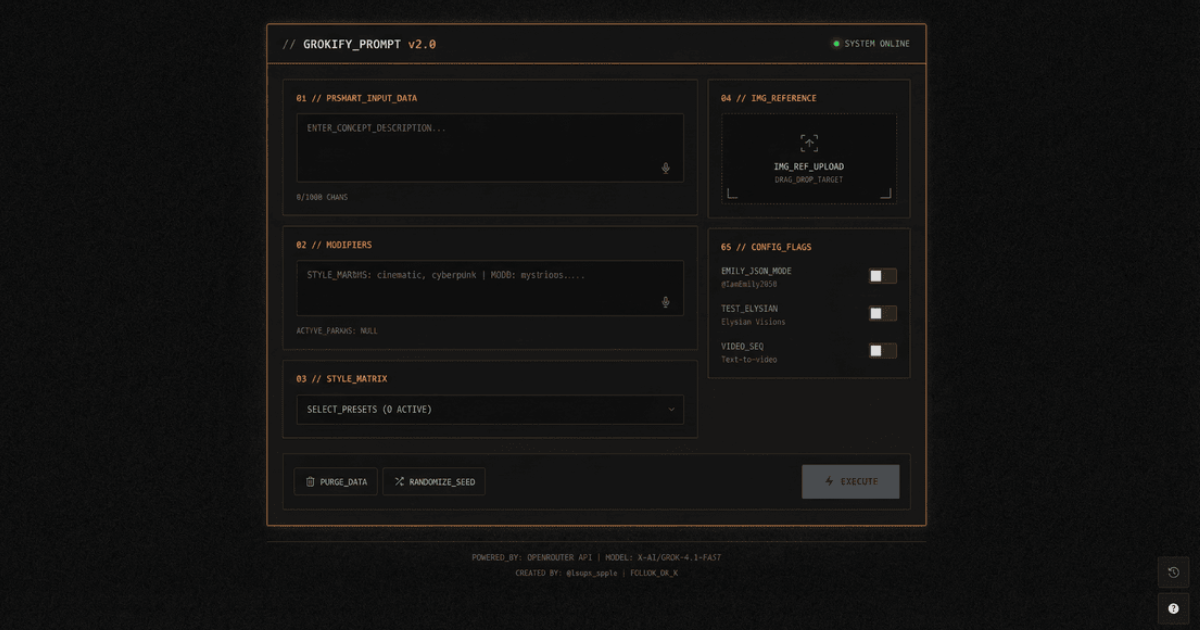Enable the EMILY_JSON_MODE switch
1200x630 pixels.
coord(881,275)
